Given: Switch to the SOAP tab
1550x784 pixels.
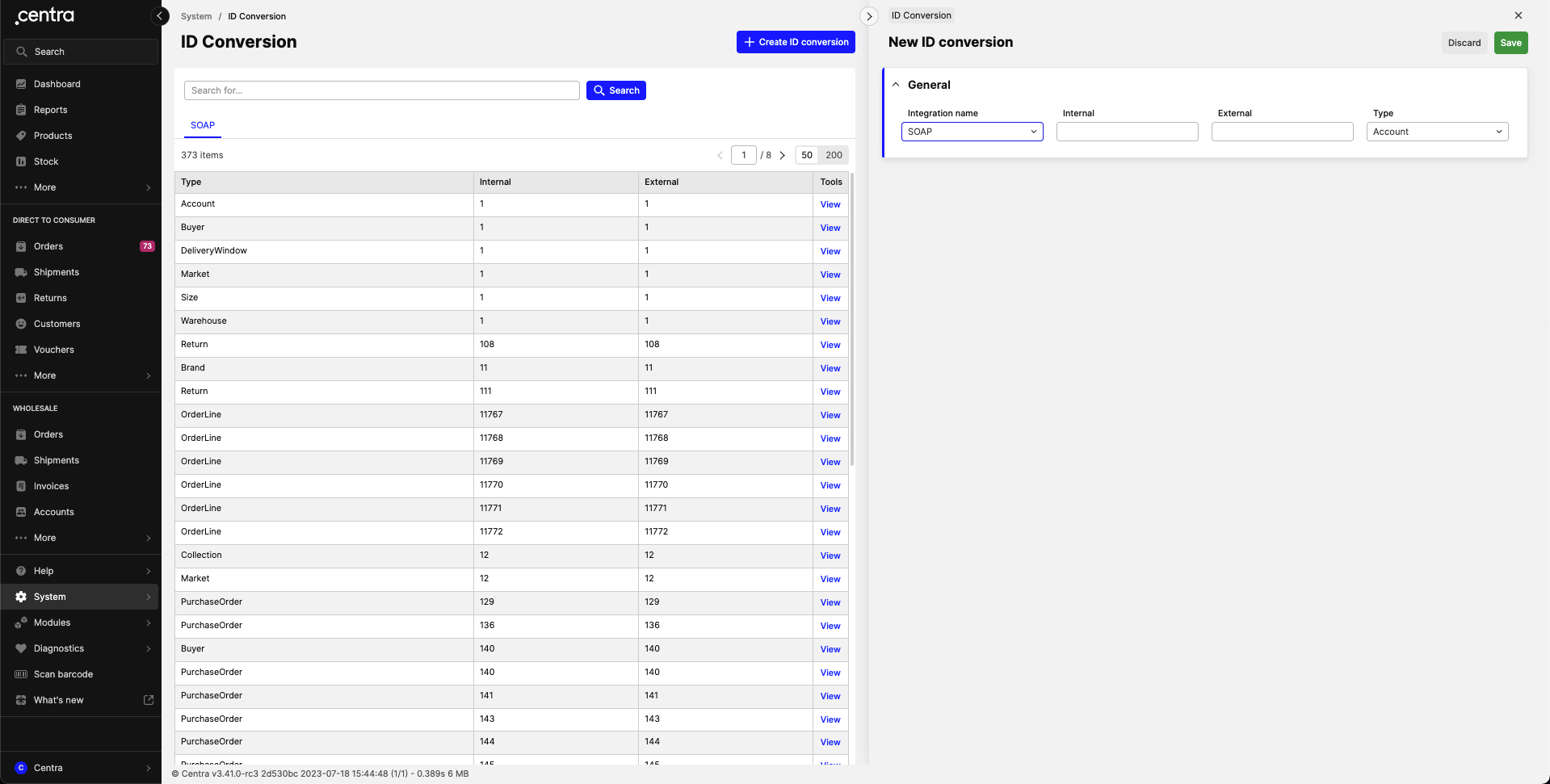Looking at the screenshot, I should (203, 125).
